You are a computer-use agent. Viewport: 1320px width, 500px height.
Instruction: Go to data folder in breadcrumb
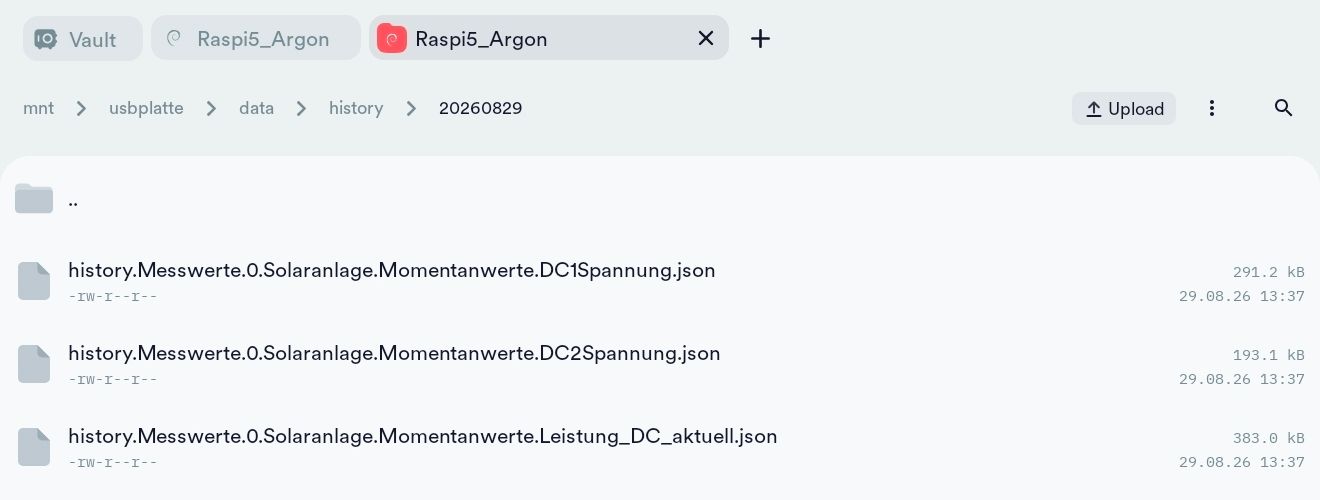tap(256, 108)
